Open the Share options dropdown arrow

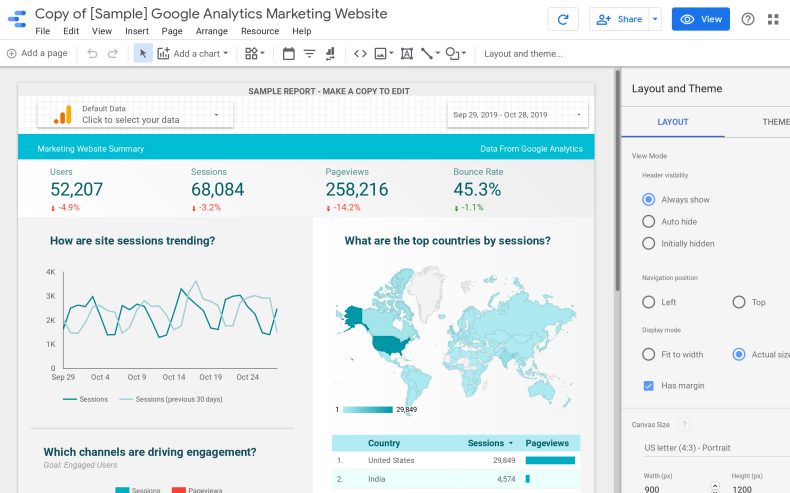[655, 19]
